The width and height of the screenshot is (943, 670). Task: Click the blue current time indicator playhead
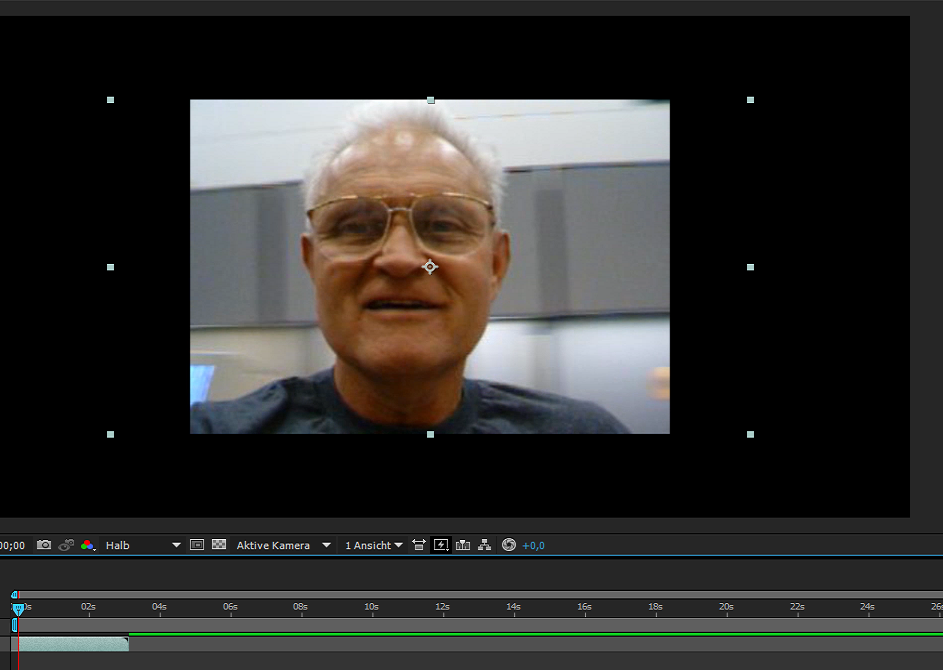17,608
